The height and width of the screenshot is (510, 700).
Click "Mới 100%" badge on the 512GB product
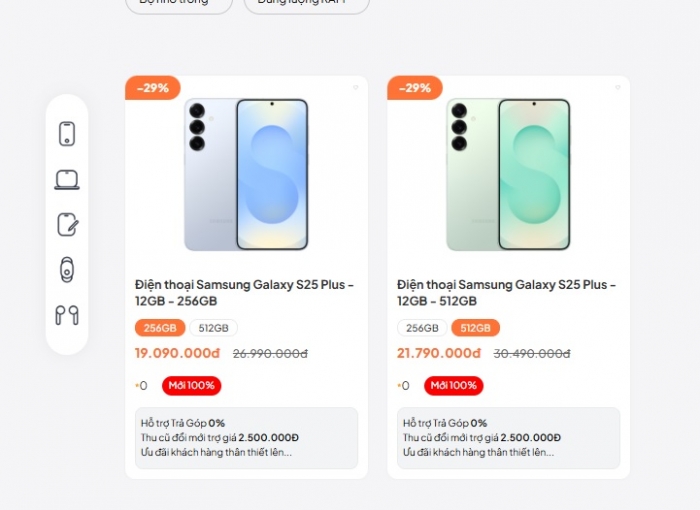tap(453, 386)
